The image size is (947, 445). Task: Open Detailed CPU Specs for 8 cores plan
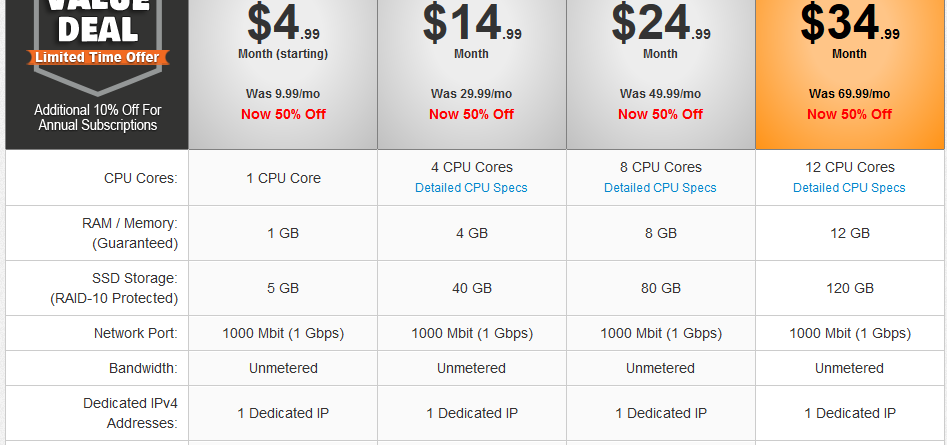[660, 188]
